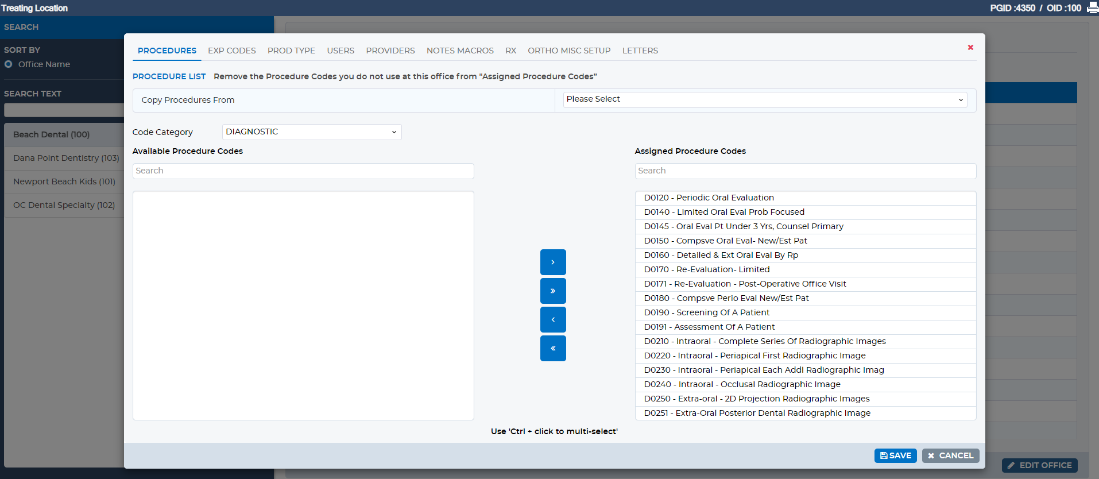Image resolution: width=1099 pixels, height=479 pixels.
Task: Open the Code Category DIAGNOSTIC dropdown
Action: [312, 131]
